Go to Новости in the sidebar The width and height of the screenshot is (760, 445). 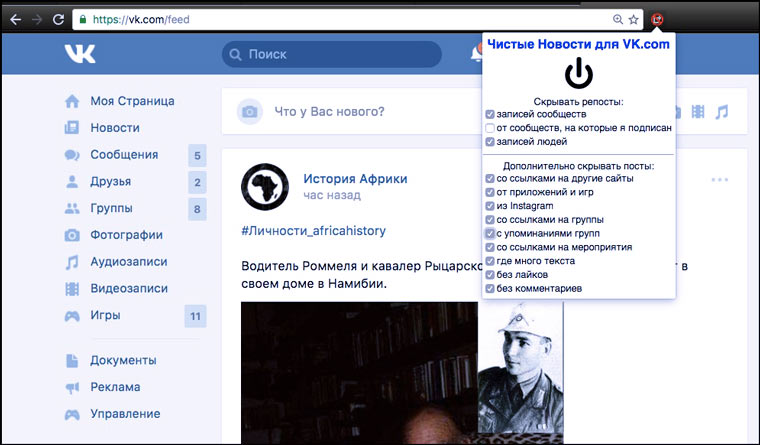115,128
